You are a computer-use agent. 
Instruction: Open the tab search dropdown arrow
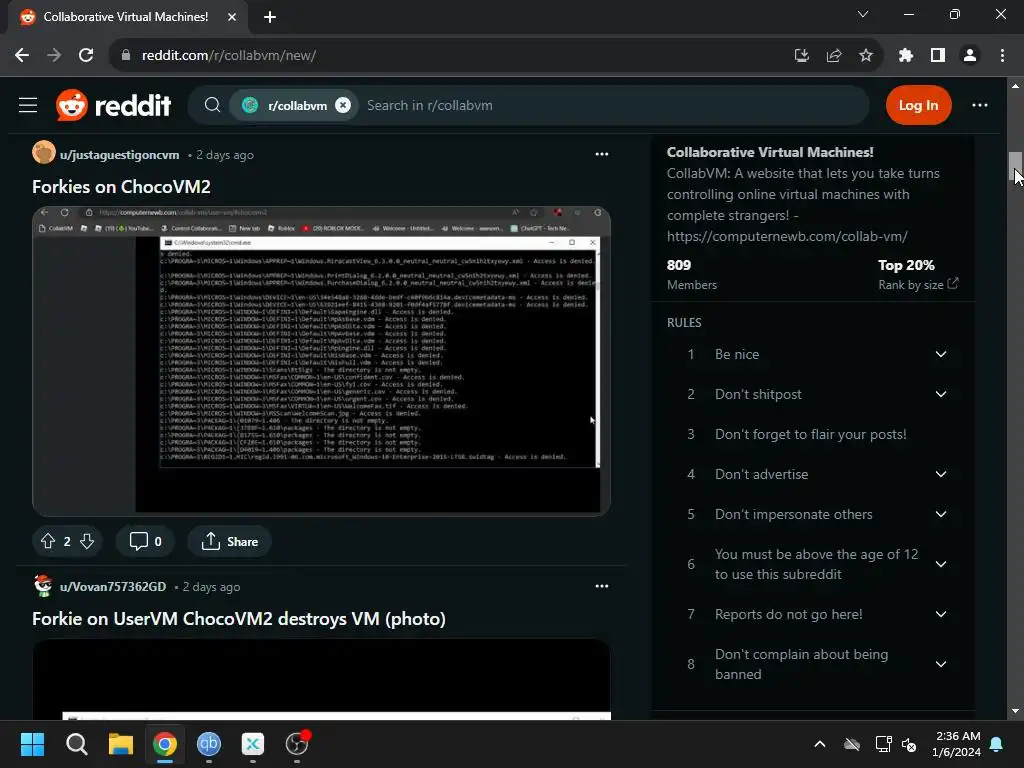pos(863,14)
